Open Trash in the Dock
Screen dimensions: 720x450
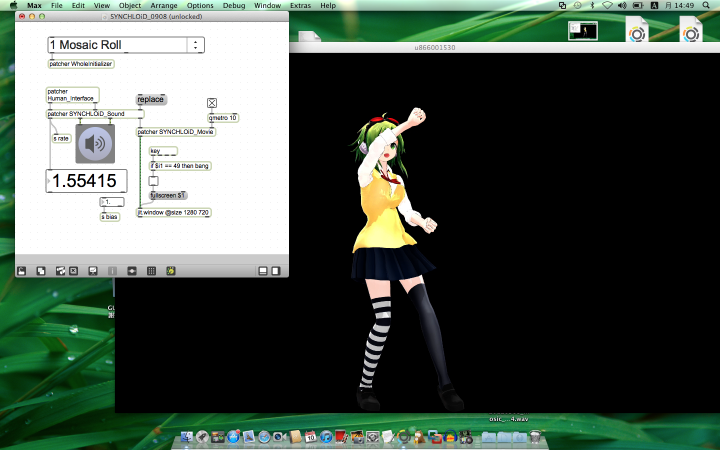coord(535,437)
